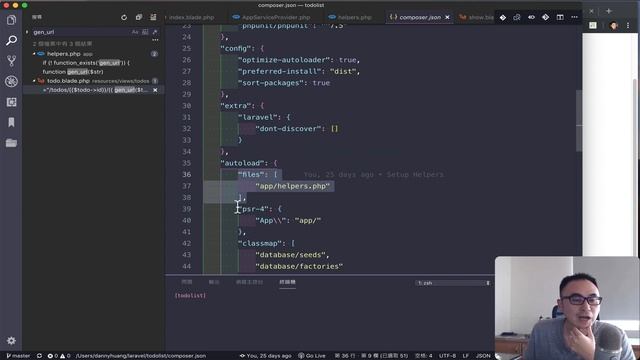Open the Debug view in activity bar
The image size is (640, 360).
pyautogui.click(x=11, y=81)
